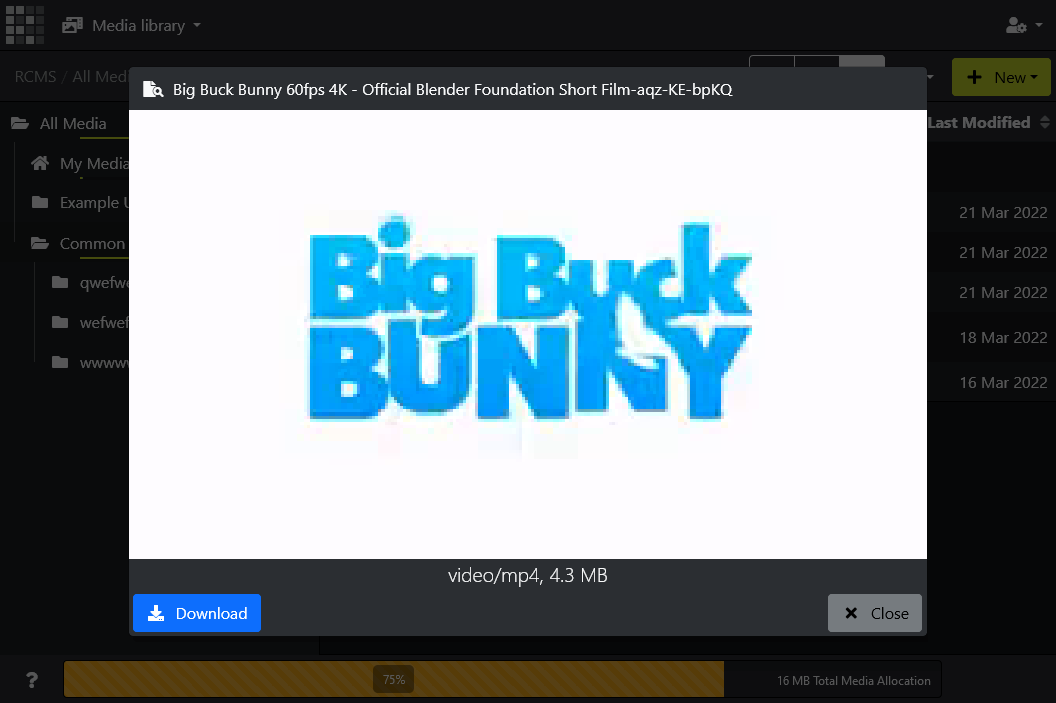This screenshot has width=1056, height=703.
Task: Click the 75% storage usage bar
Action: [x=394, y=679]
